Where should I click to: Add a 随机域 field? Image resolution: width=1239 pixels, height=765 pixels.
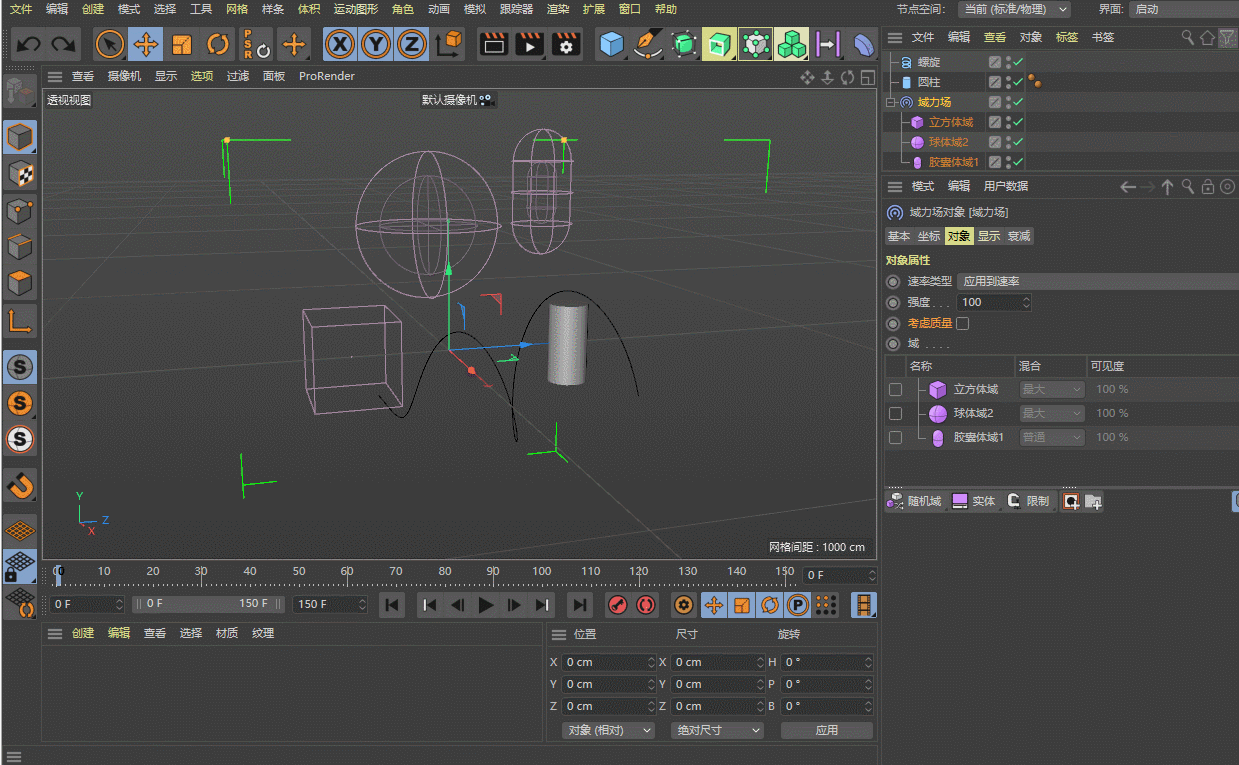pyautogui.click(x=914, y=501)
